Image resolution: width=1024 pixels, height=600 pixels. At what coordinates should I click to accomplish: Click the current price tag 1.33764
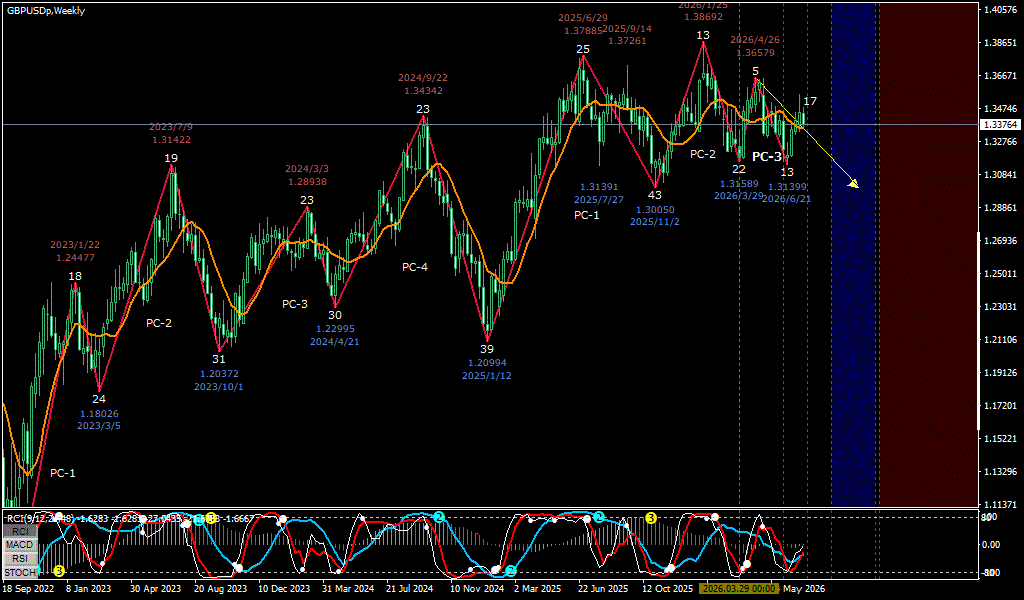coord(999,124)
